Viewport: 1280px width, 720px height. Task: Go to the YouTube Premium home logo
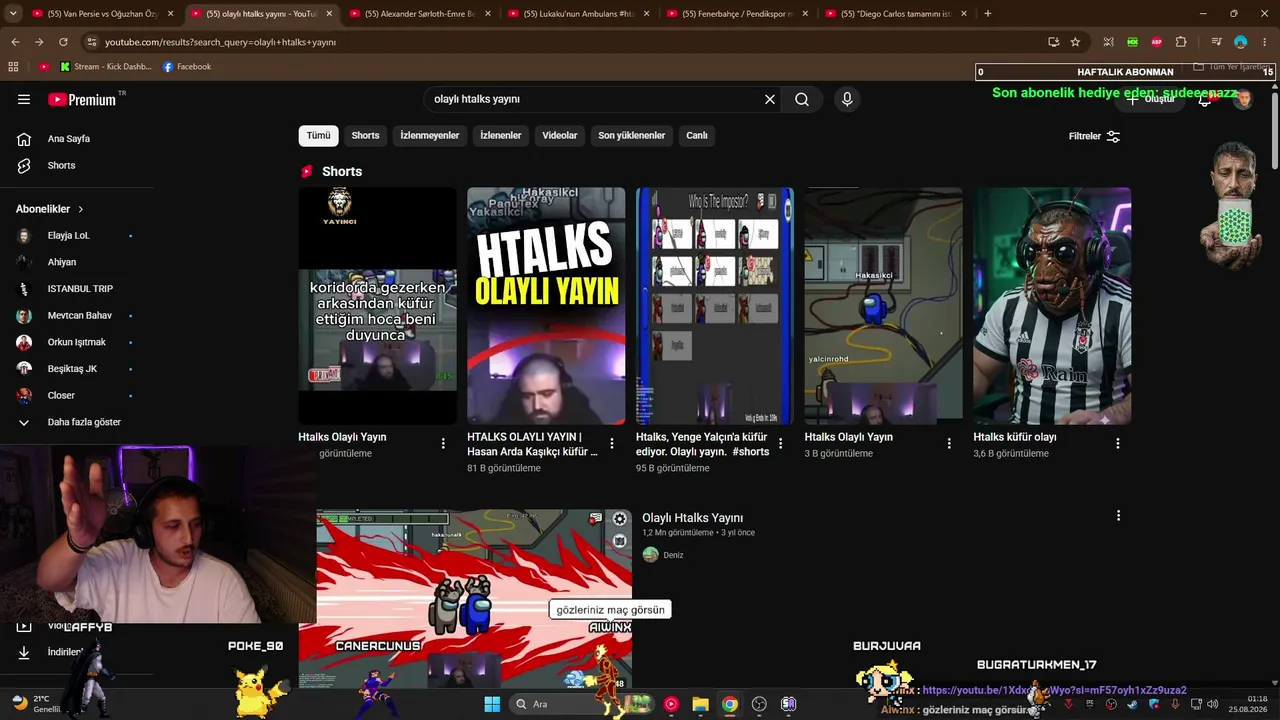tap(84, 100)
